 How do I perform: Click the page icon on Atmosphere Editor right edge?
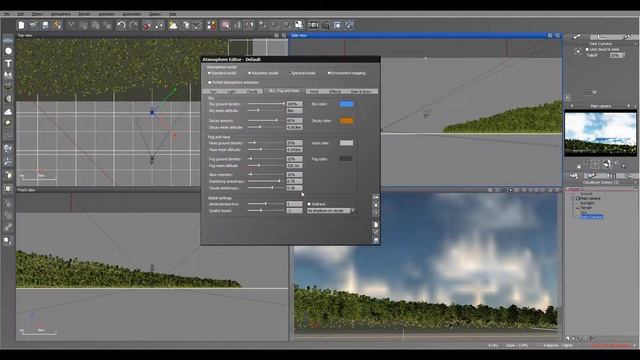point(376,224)
